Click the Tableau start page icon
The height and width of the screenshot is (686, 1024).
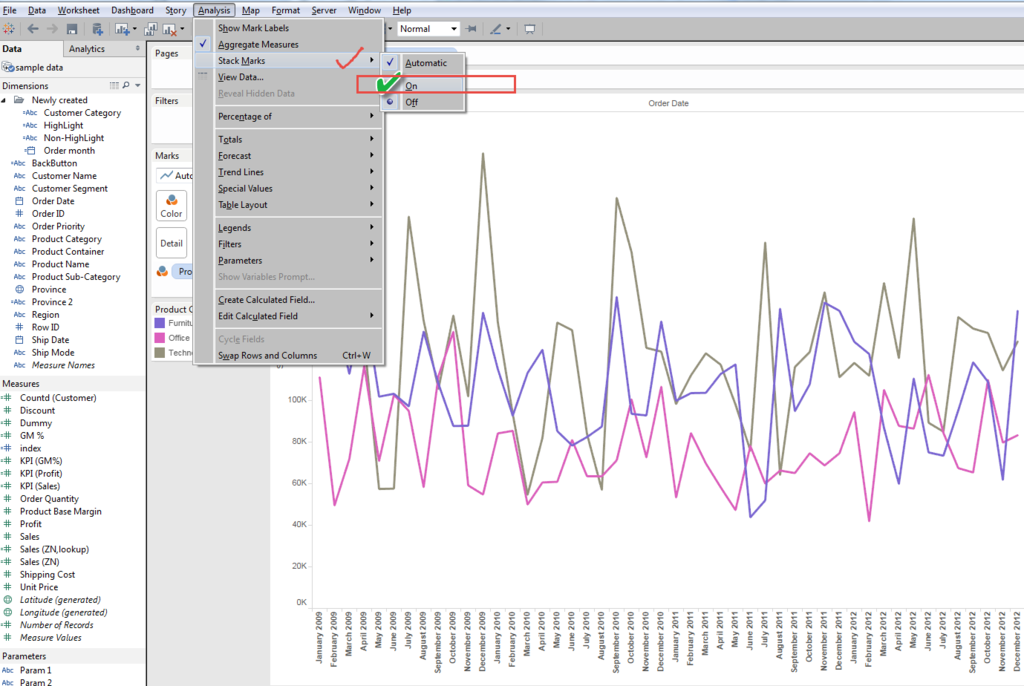tap(8, 29)
